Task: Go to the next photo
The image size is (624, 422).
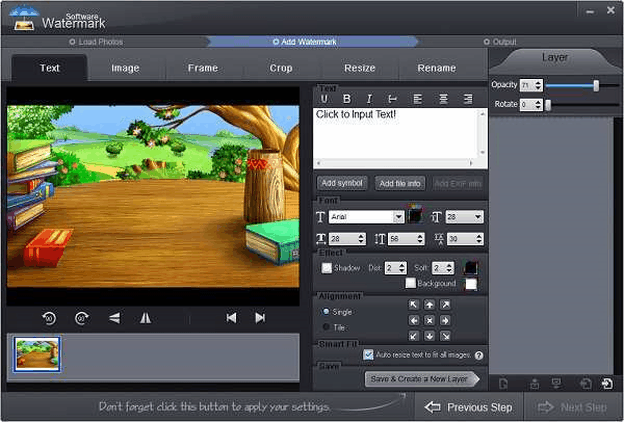Action: pos(260,318)
